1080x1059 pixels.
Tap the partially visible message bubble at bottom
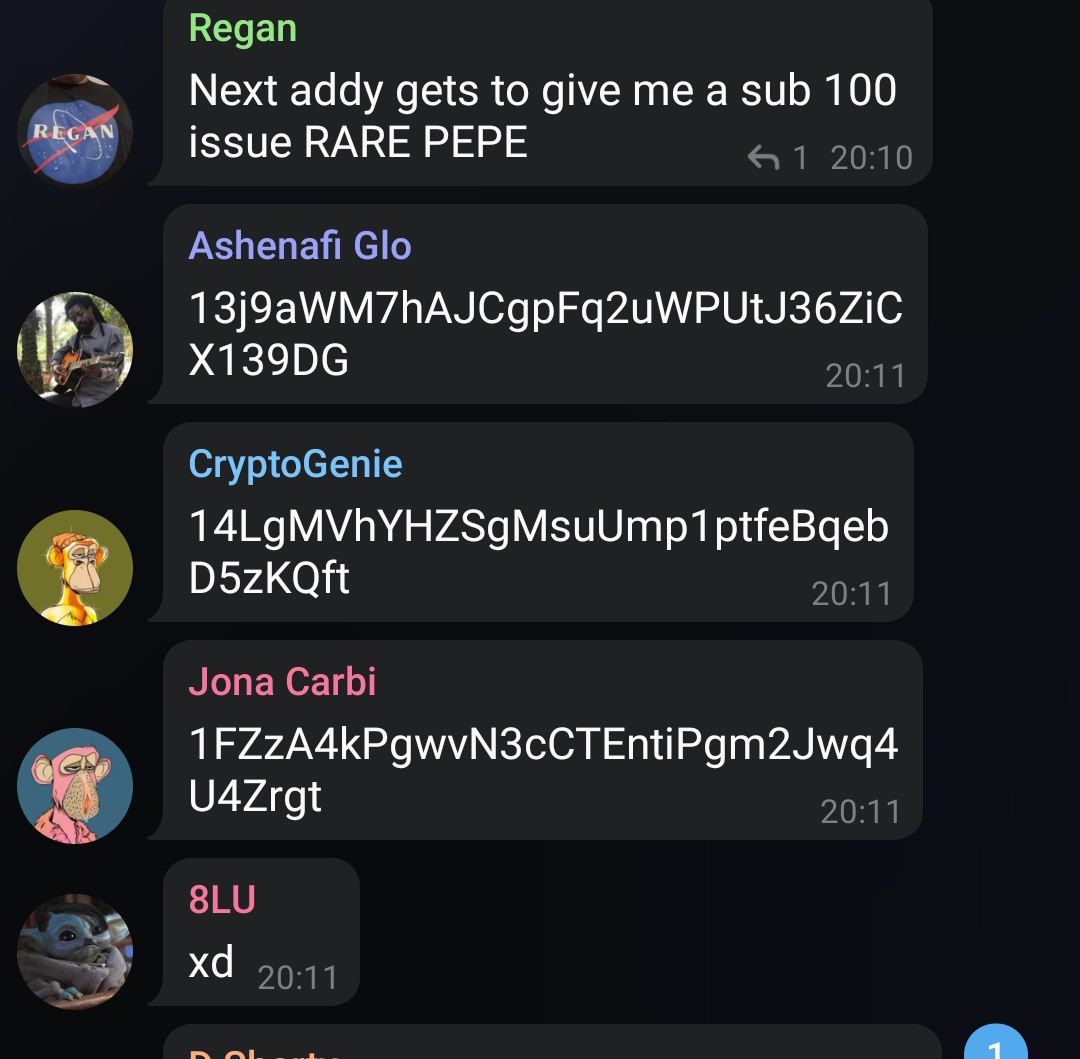552,1042
